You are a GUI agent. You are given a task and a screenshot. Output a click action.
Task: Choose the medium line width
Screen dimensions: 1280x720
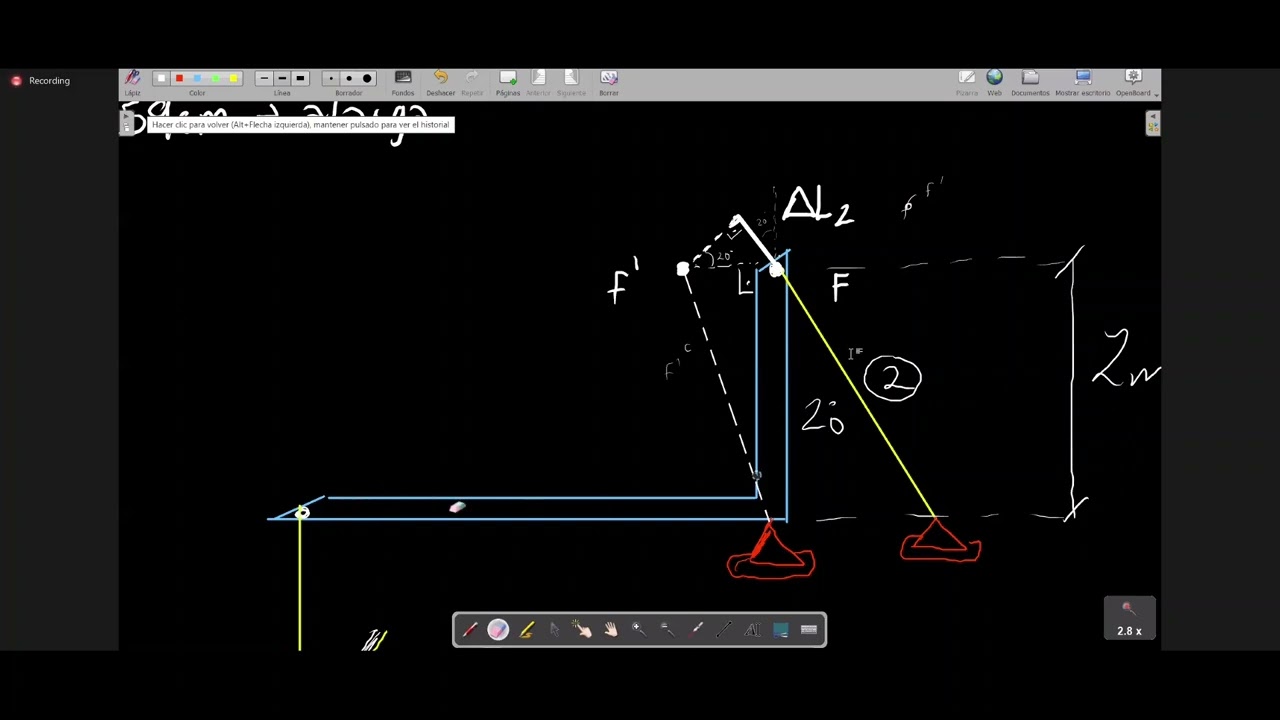282,78
